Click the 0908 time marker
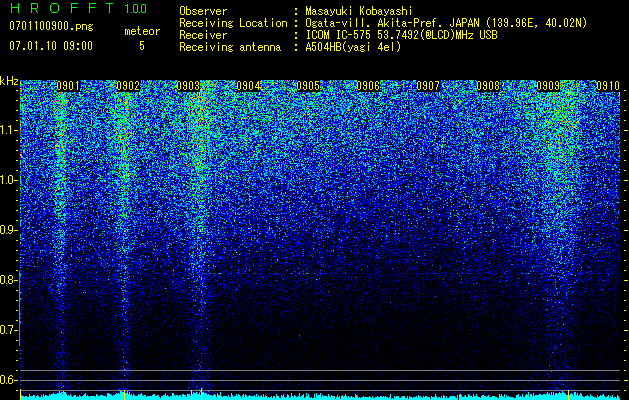The width and height of the screenshot is (629, 400). tap(488, 86)
